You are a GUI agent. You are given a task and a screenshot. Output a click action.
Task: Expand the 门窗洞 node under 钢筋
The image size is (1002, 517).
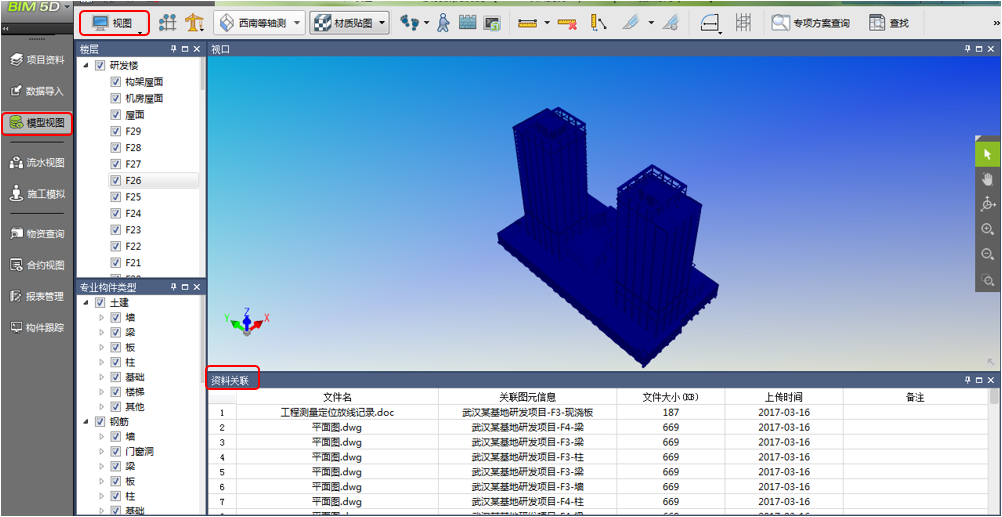coord(102,452)
